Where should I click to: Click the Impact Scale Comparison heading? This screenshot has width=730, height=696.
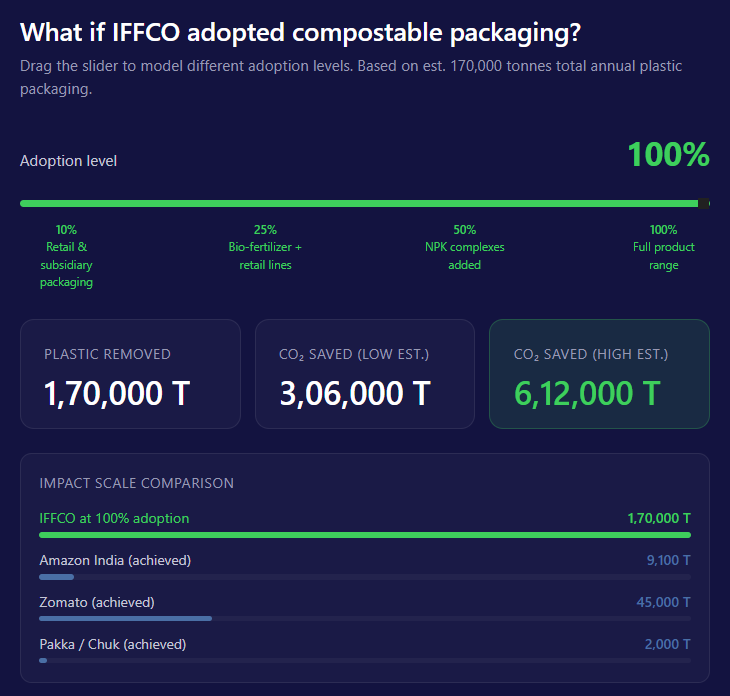(x=136, y=483)
